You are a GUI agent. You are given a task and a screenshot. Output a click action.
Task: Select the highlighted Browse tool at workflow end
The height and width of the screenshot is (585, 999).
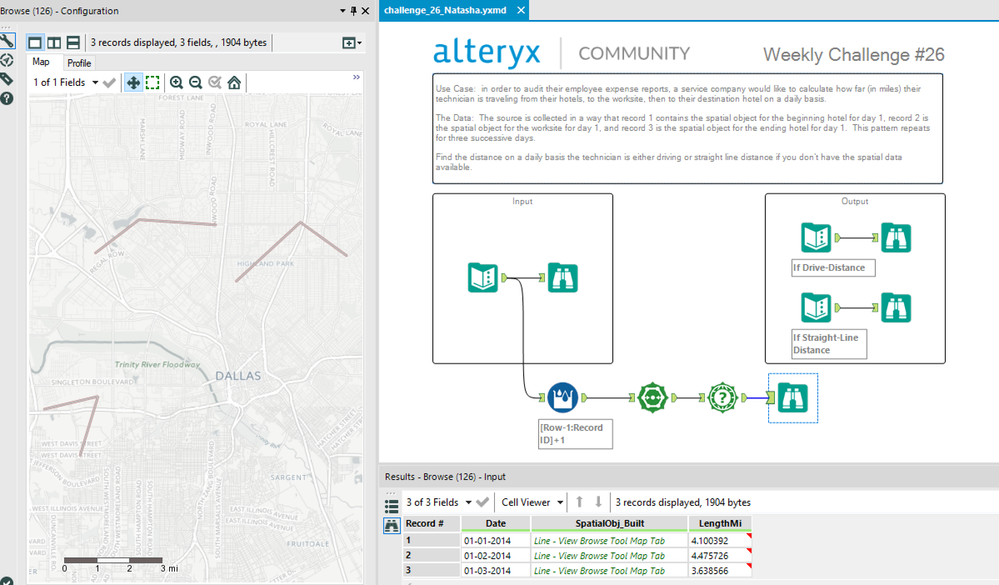click(793, 398)
